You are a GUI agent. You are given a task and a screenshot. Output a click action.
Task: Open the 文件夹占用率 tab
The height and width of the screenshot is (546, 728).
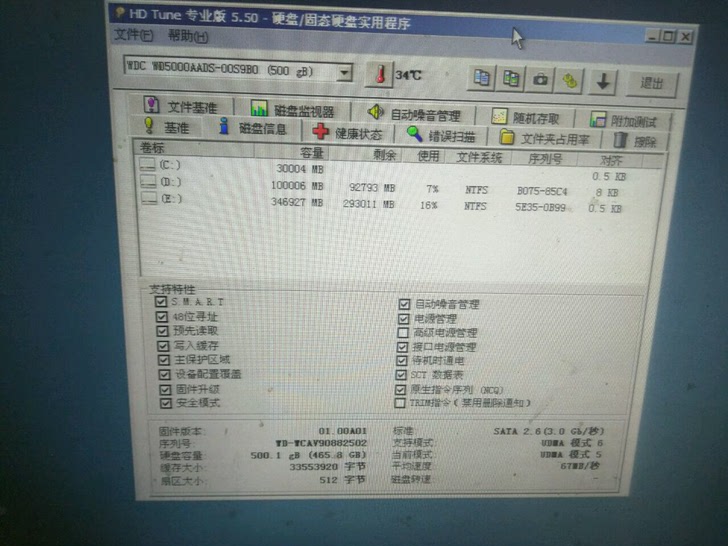[x=544, y=138]
